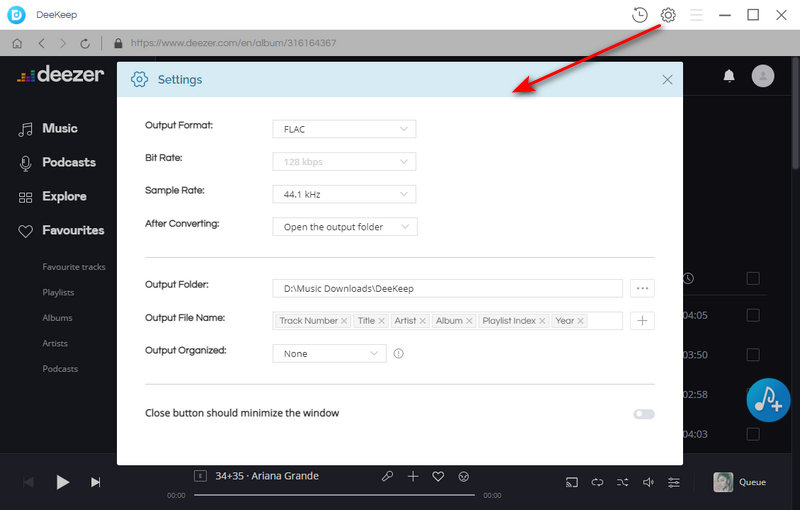
Task: Go to Favourite tracks
Action: pyautogui.click(x=74, y=267)
